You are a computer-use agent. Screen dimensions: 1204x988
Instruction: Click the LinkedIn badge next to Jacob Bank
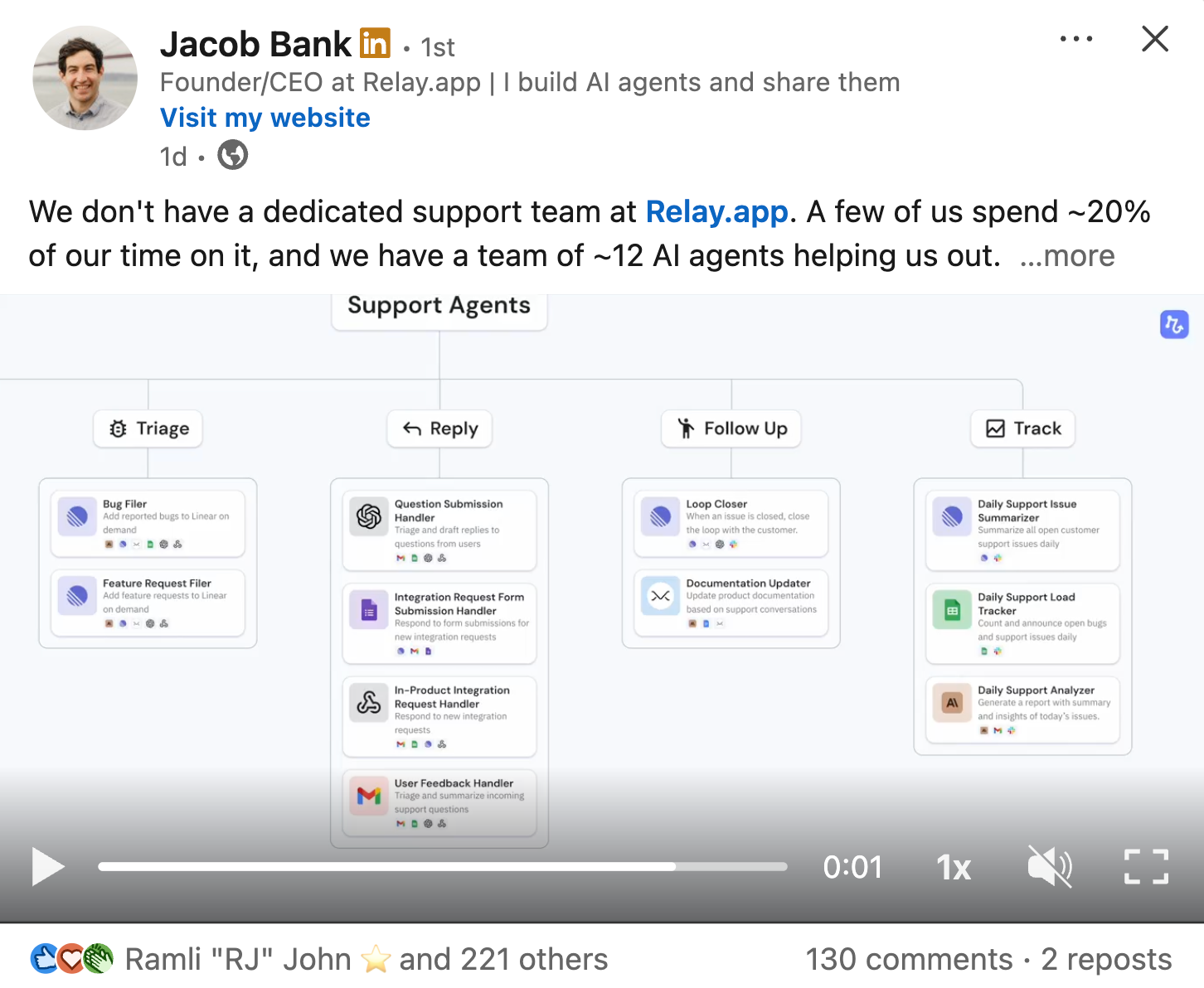coord(375,43)
